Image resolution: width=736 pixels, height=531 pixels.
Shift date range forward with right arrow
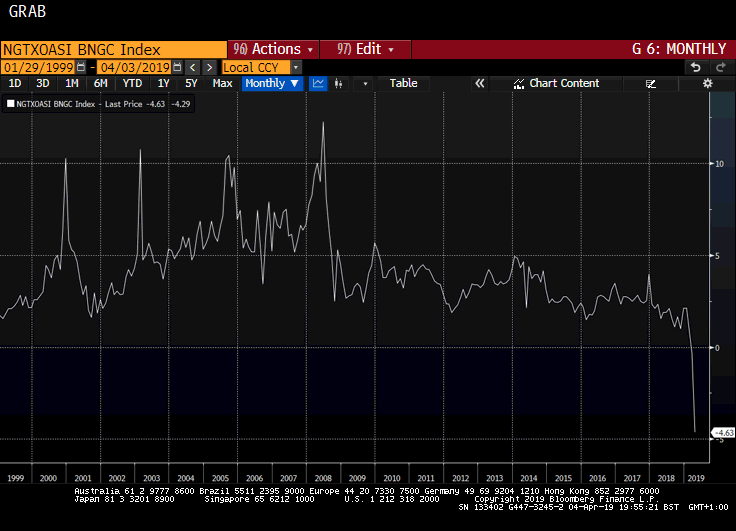pos(209,67)
